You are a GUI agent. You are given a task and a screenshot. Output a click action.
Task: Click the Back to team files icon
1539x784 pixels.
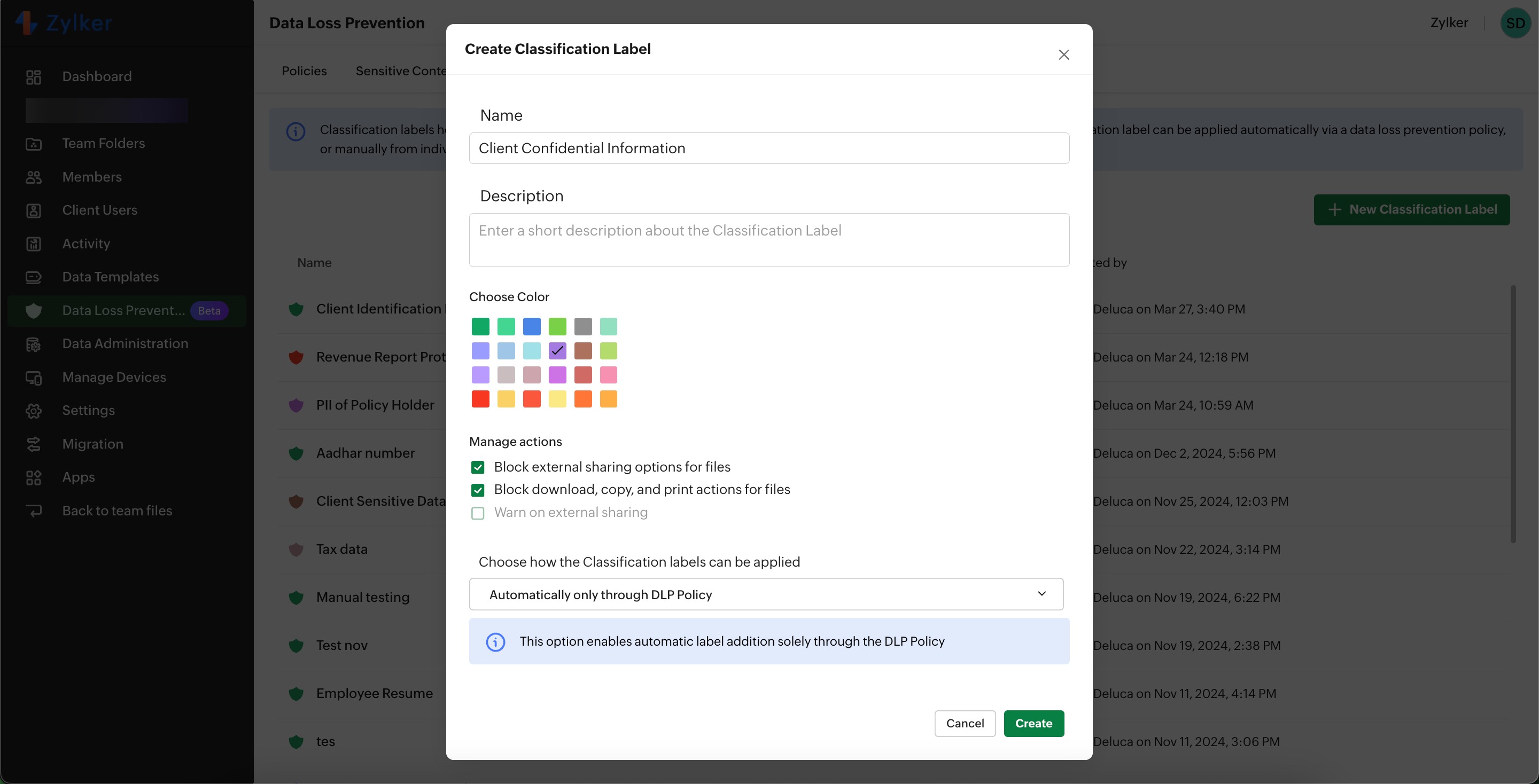34,511
